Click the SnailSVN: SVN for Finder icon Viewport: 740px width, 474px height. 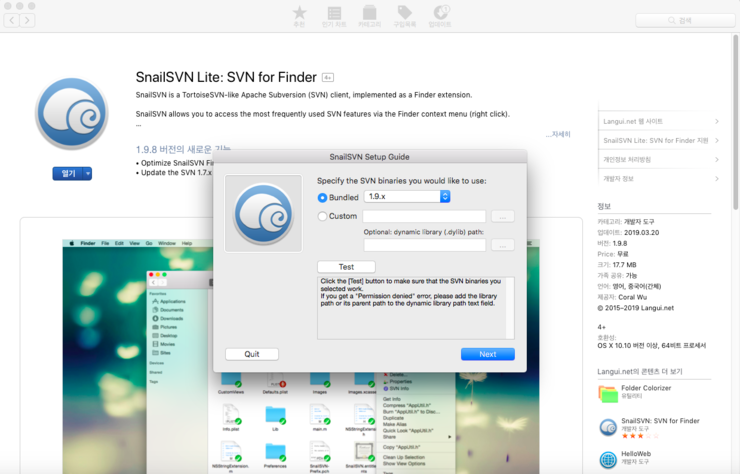(608, 427)
